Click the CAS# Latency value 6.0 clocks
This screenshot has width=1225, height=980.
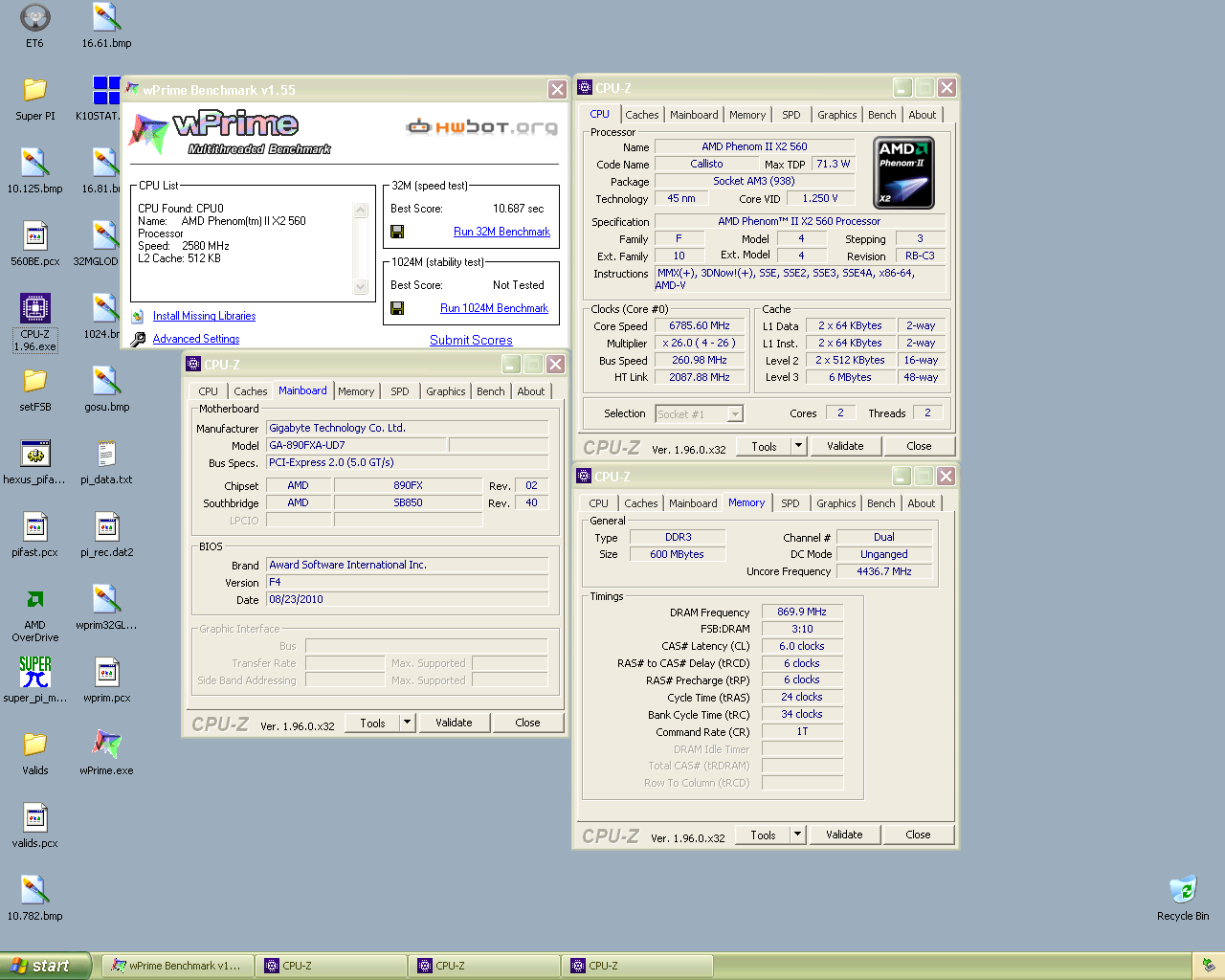pos(802,646)
